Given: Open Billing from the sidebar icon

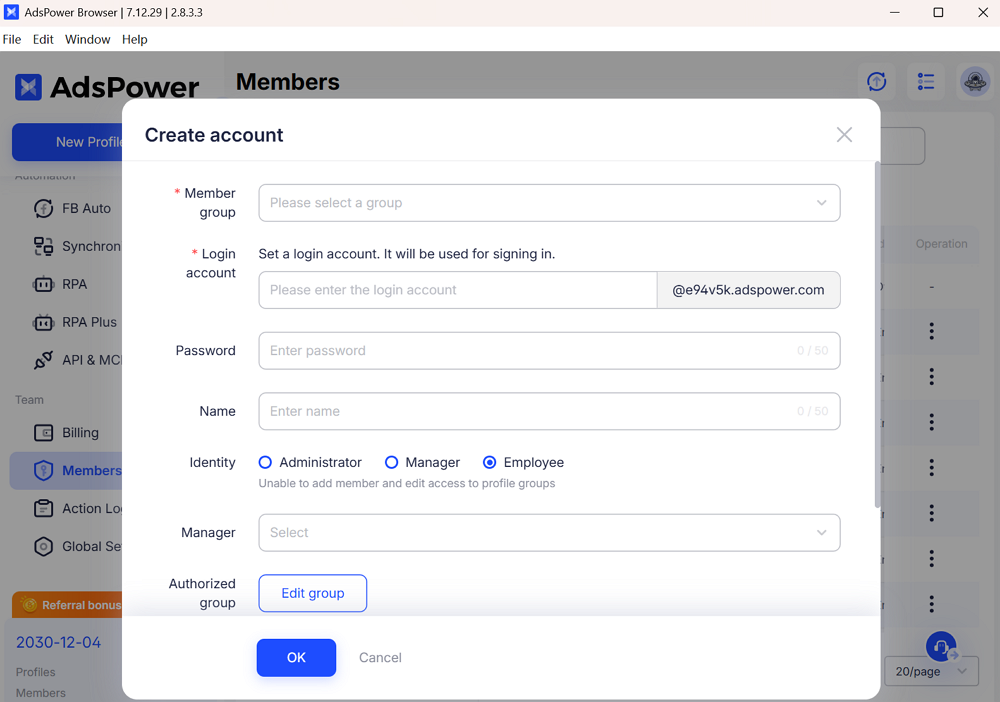Looking at the screenshot, I should [44, 433].
